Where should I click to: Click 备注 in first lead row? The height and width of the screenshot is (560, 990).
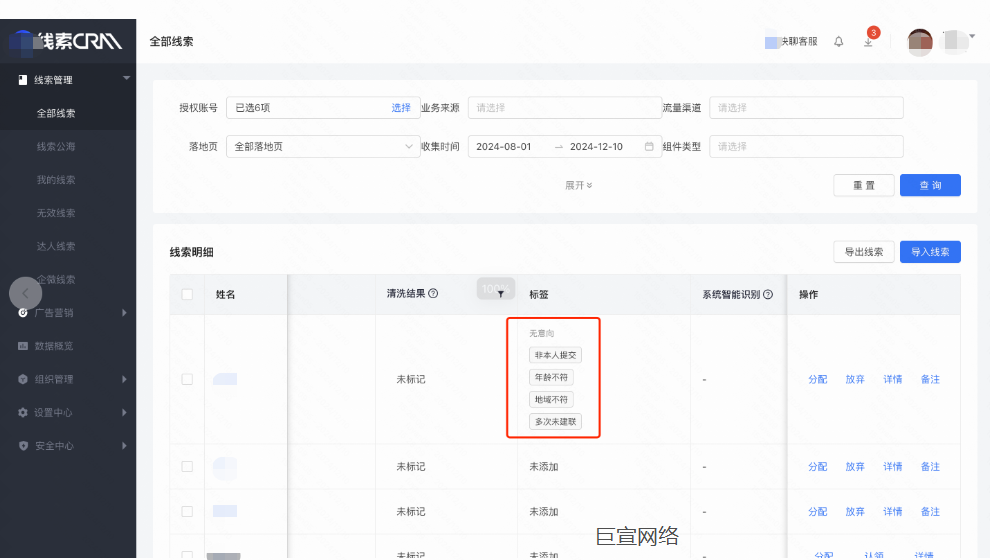click(930, 379)
